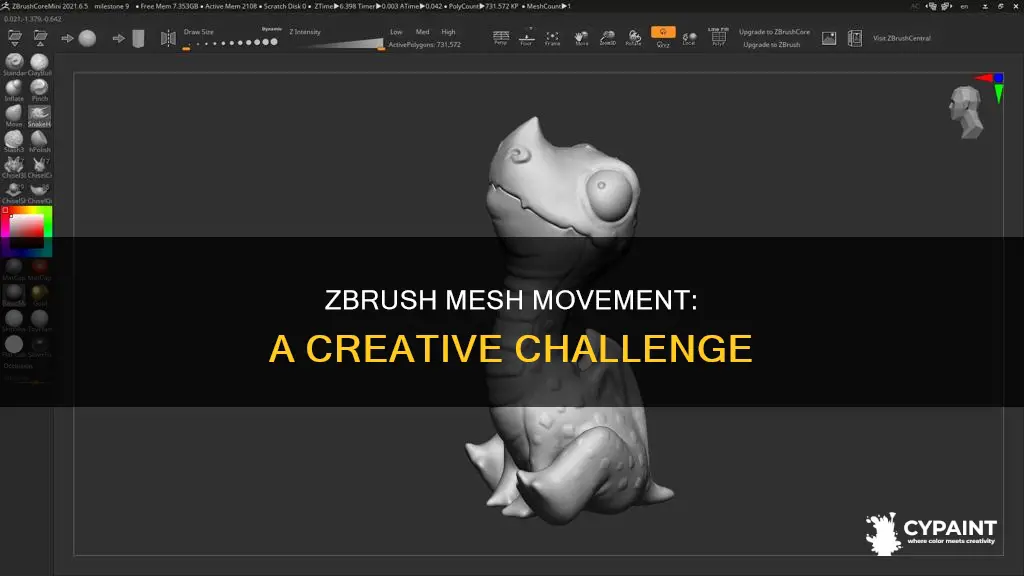
Task: Click Upgrade to ZBrush
Action: click(771, 44)
